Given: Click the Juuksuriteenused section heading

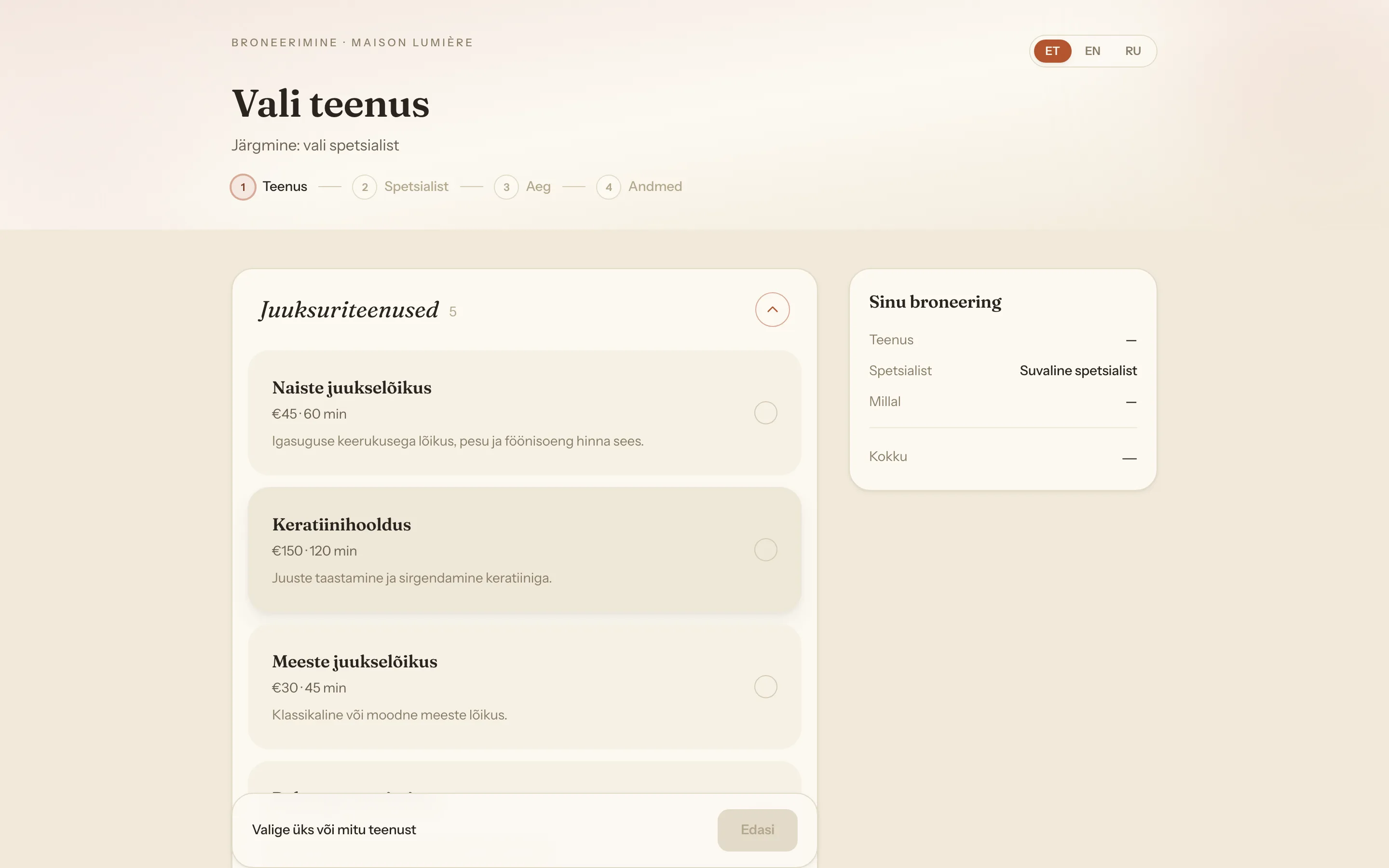Looking at the screenshot, I should click(349, 310).
